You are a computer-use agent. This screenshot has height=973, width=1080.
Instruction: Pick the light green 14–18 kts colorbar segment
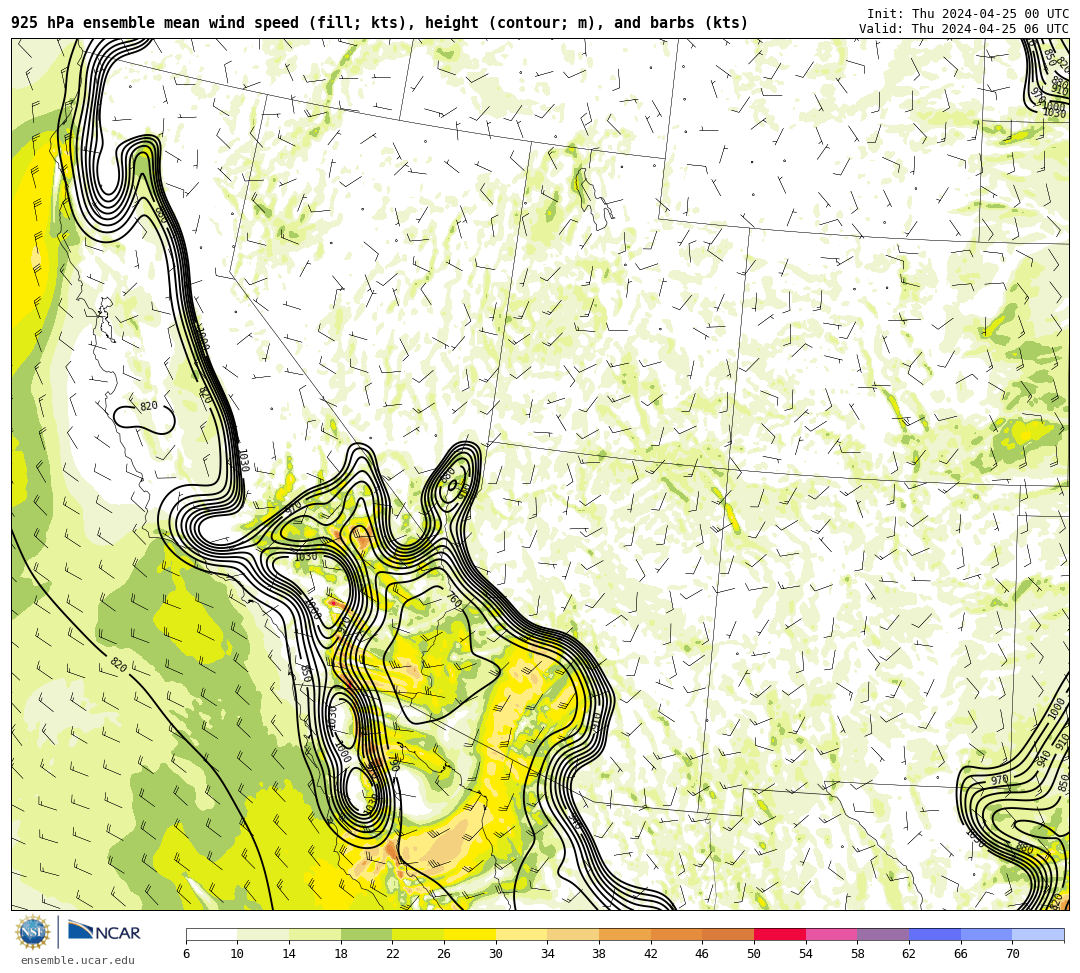[x=315, y=934]
